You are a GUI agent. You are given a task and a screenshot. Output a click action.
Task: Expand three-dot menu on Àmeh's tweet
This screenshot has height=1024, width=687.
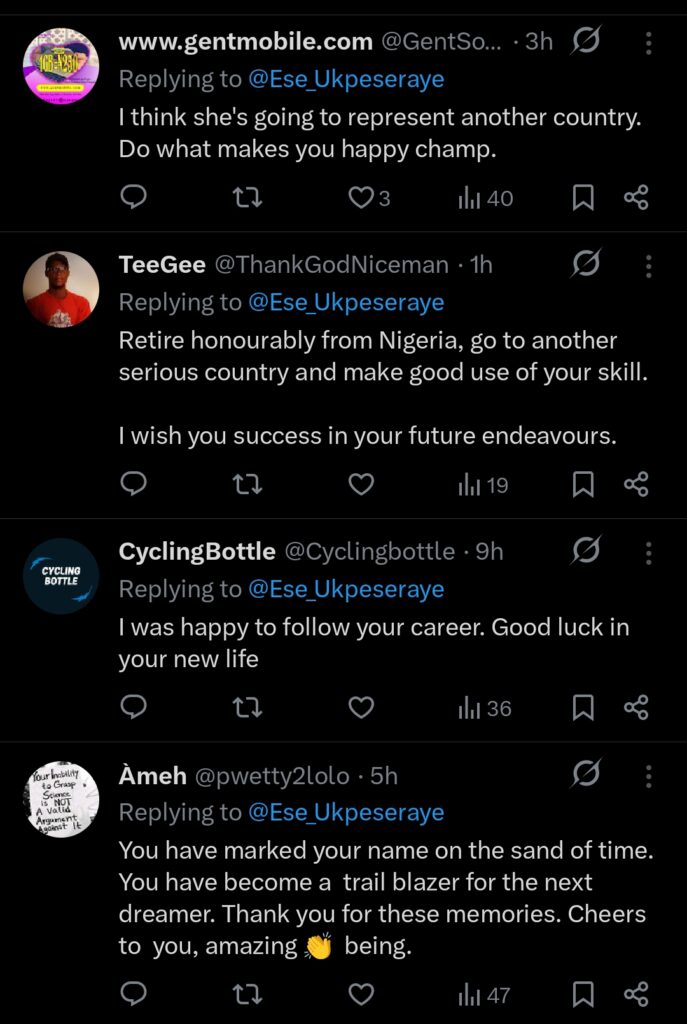(x=649, y=775)
